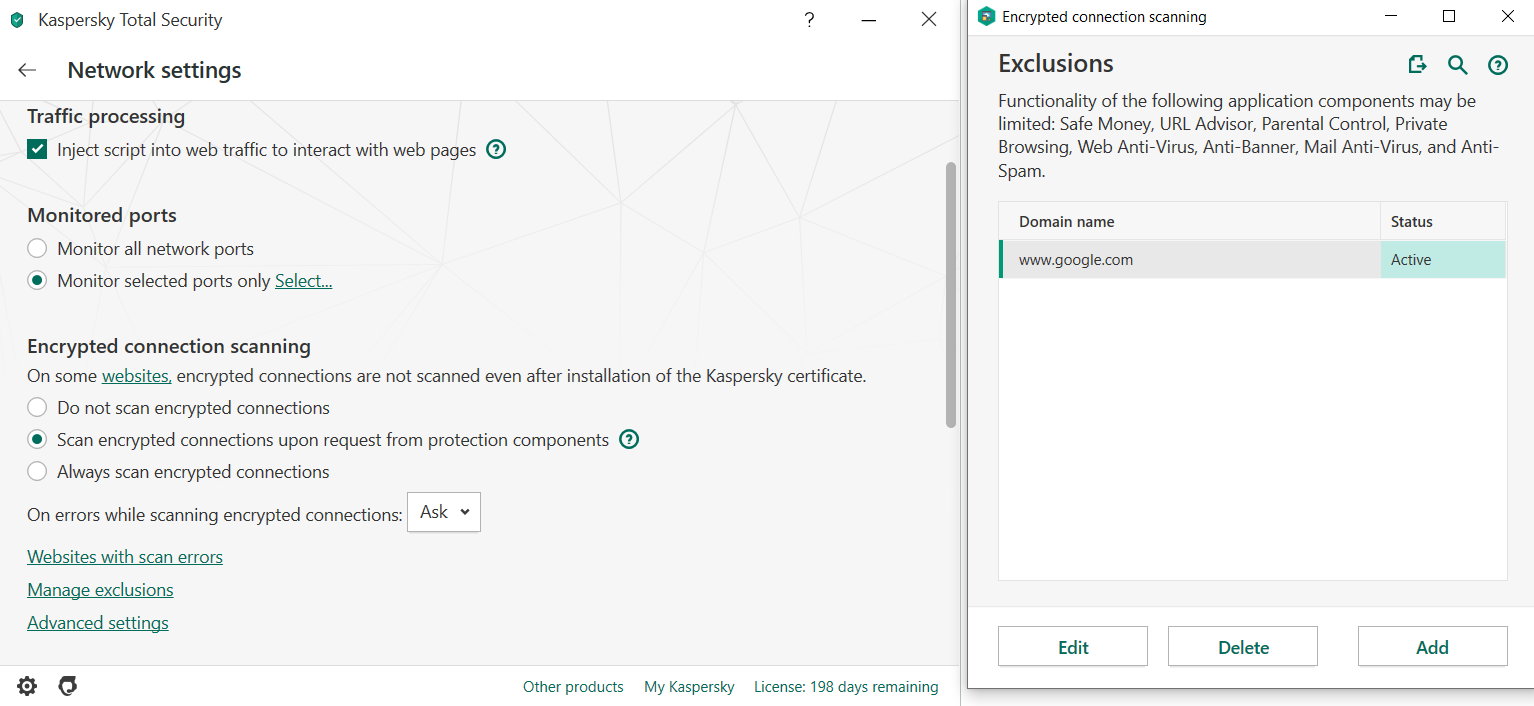
Task: Open Other products link in footer
Action: tap(573, 687)
